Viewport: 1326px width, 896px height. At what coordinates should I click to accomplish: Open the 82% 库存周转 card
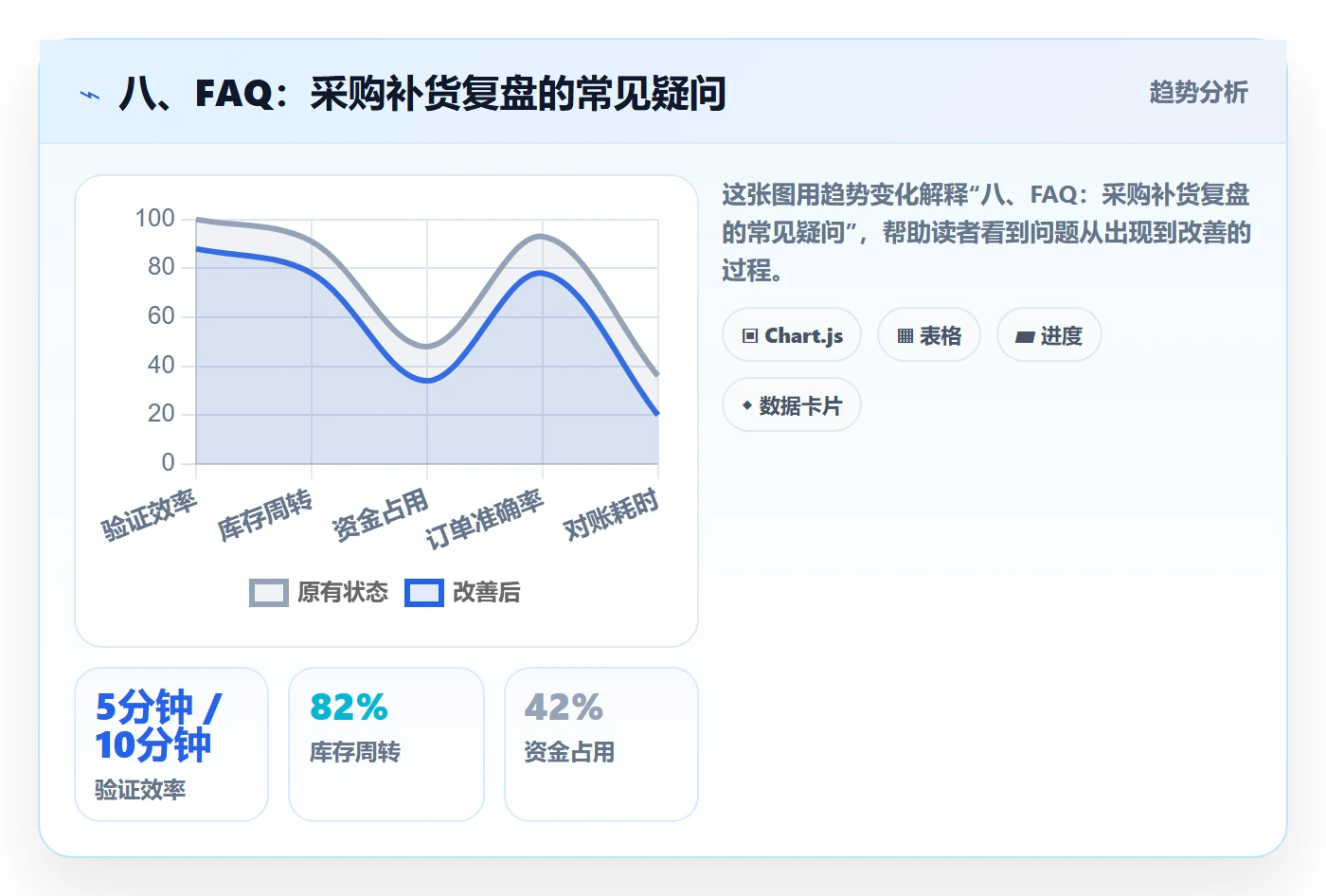pyautogui.click(x=386, y=744)
